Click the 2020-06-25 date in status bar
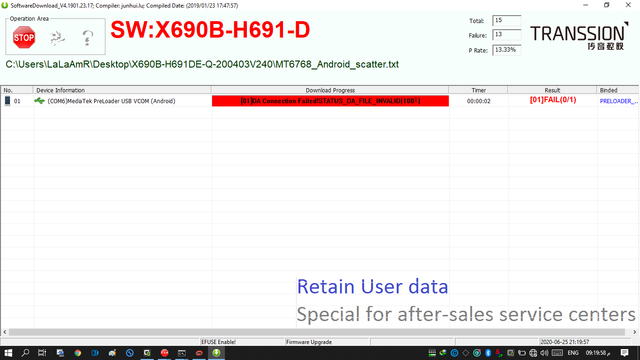This screenshot has width=640, height=360. (564, 342)
